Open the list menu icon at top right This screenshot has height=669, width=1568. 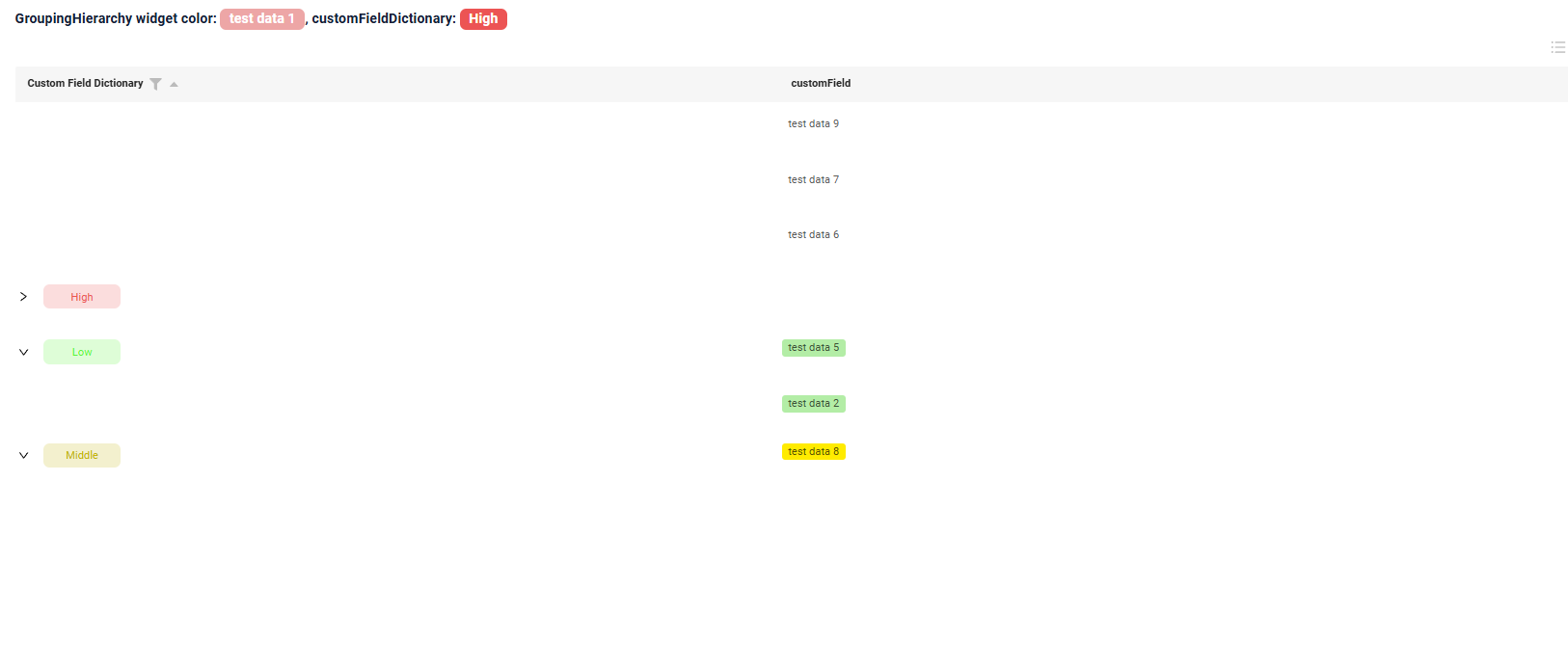1557,47
